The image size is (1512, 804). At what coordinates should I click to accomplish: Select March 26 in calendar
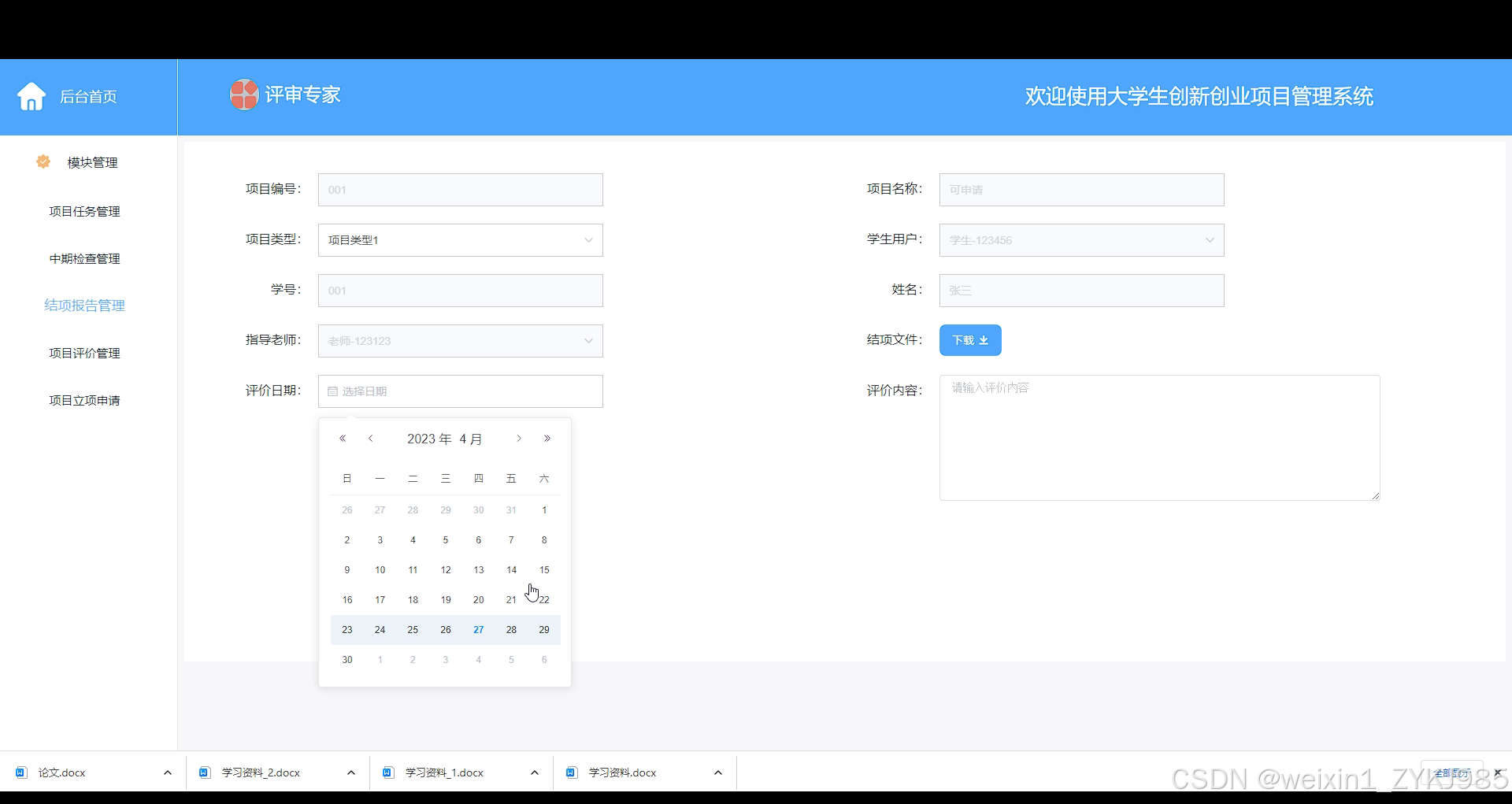347,510
